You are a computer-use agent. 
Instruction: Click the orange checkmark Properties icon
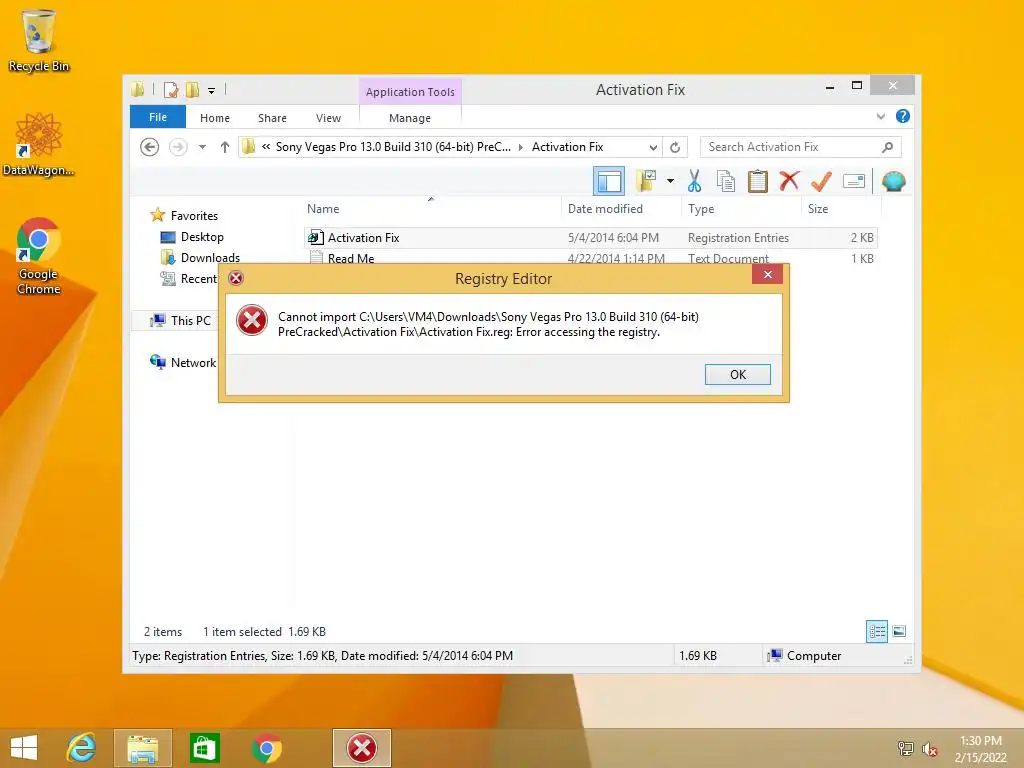click(x=822, y=181)
